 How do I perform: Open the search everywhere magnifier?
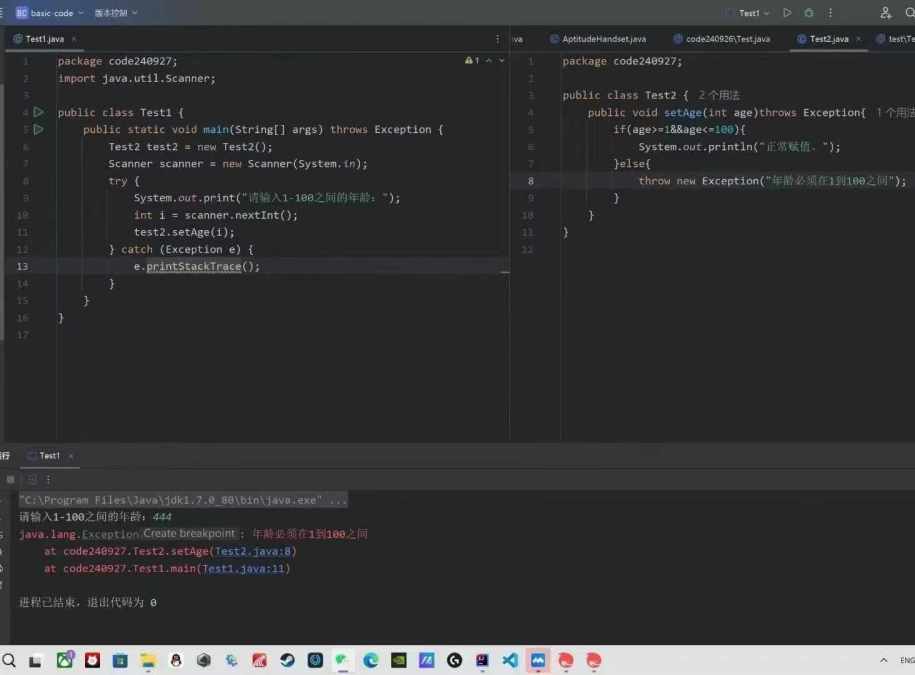(x=909, y=12)
